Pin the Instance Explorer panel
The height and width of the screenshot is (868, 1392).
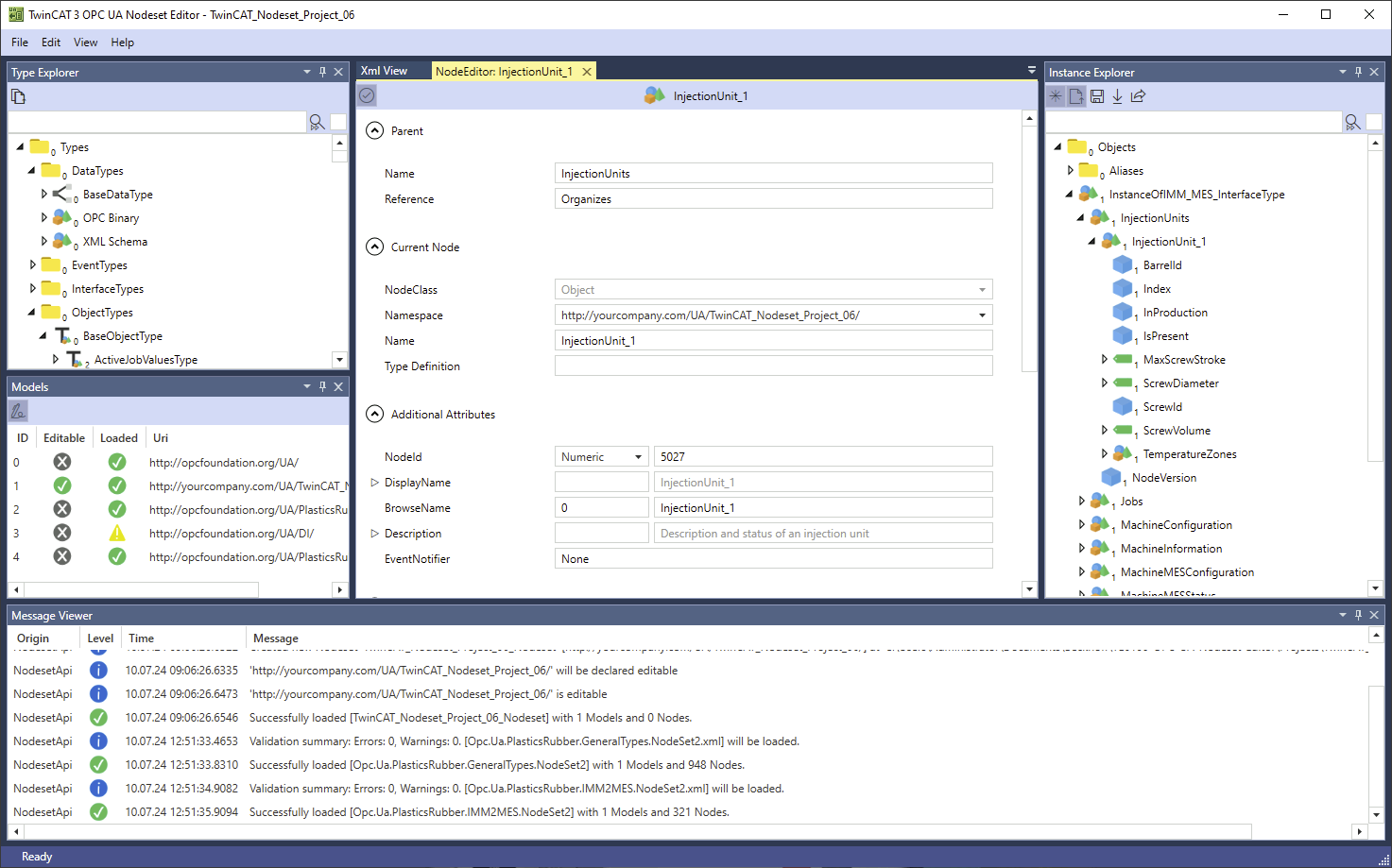tap(1358, 72)
